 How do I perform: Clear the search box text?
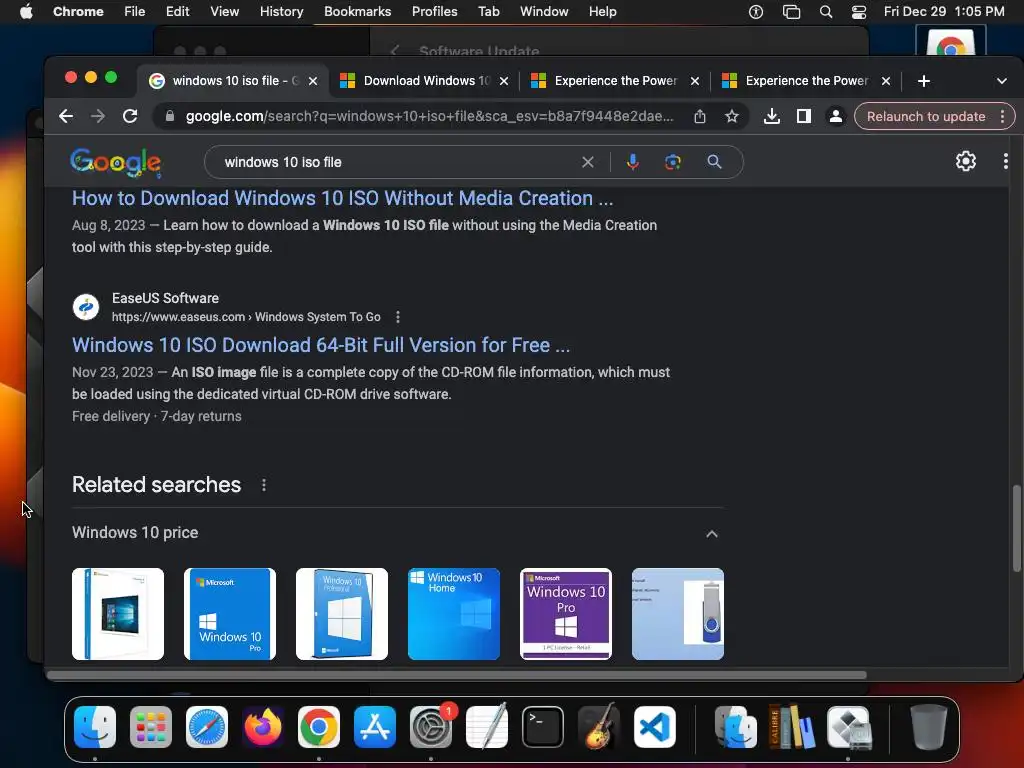[x=588, y=162]
